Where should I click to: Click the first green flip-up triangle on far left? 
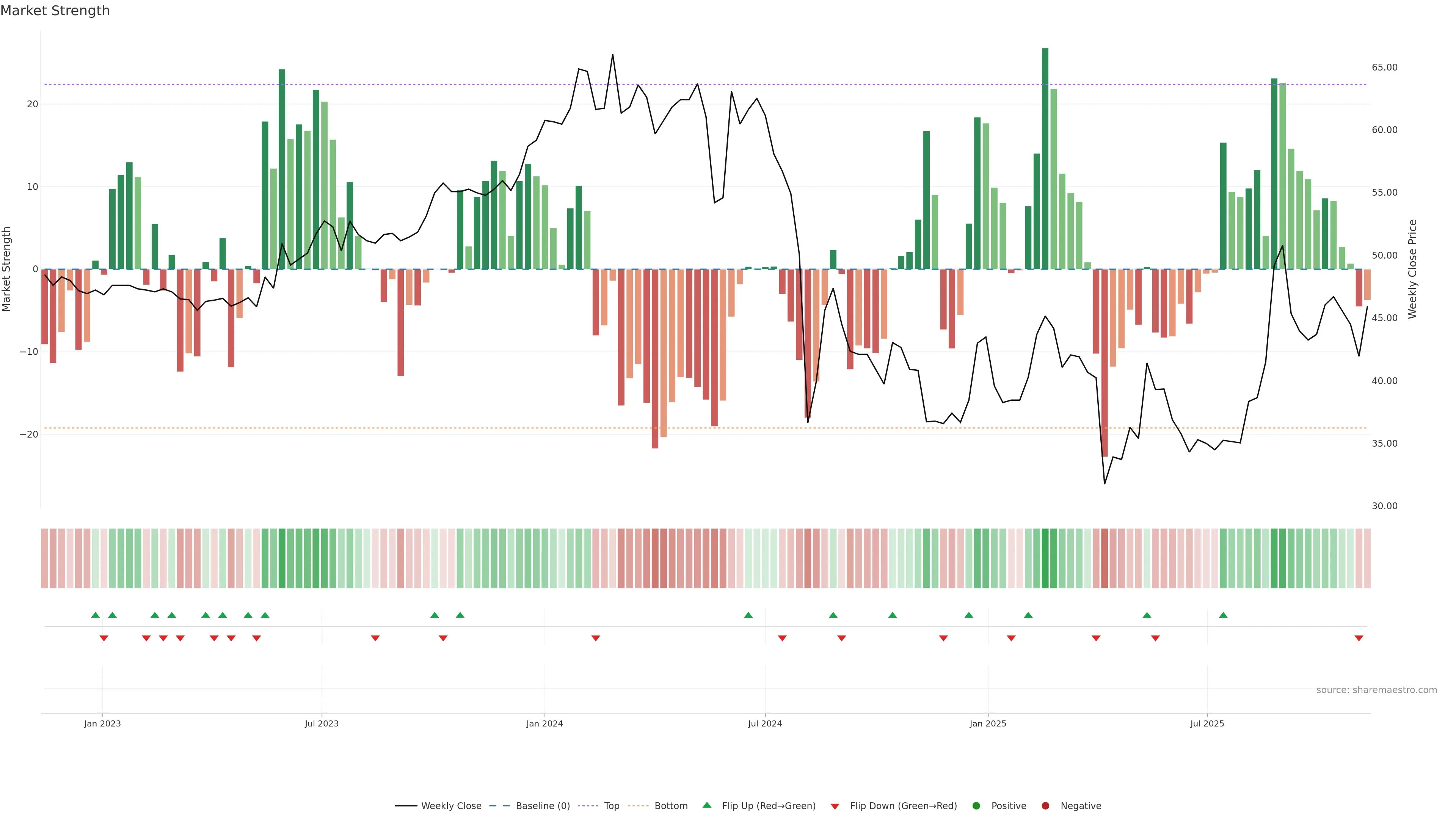coord(96,615)
